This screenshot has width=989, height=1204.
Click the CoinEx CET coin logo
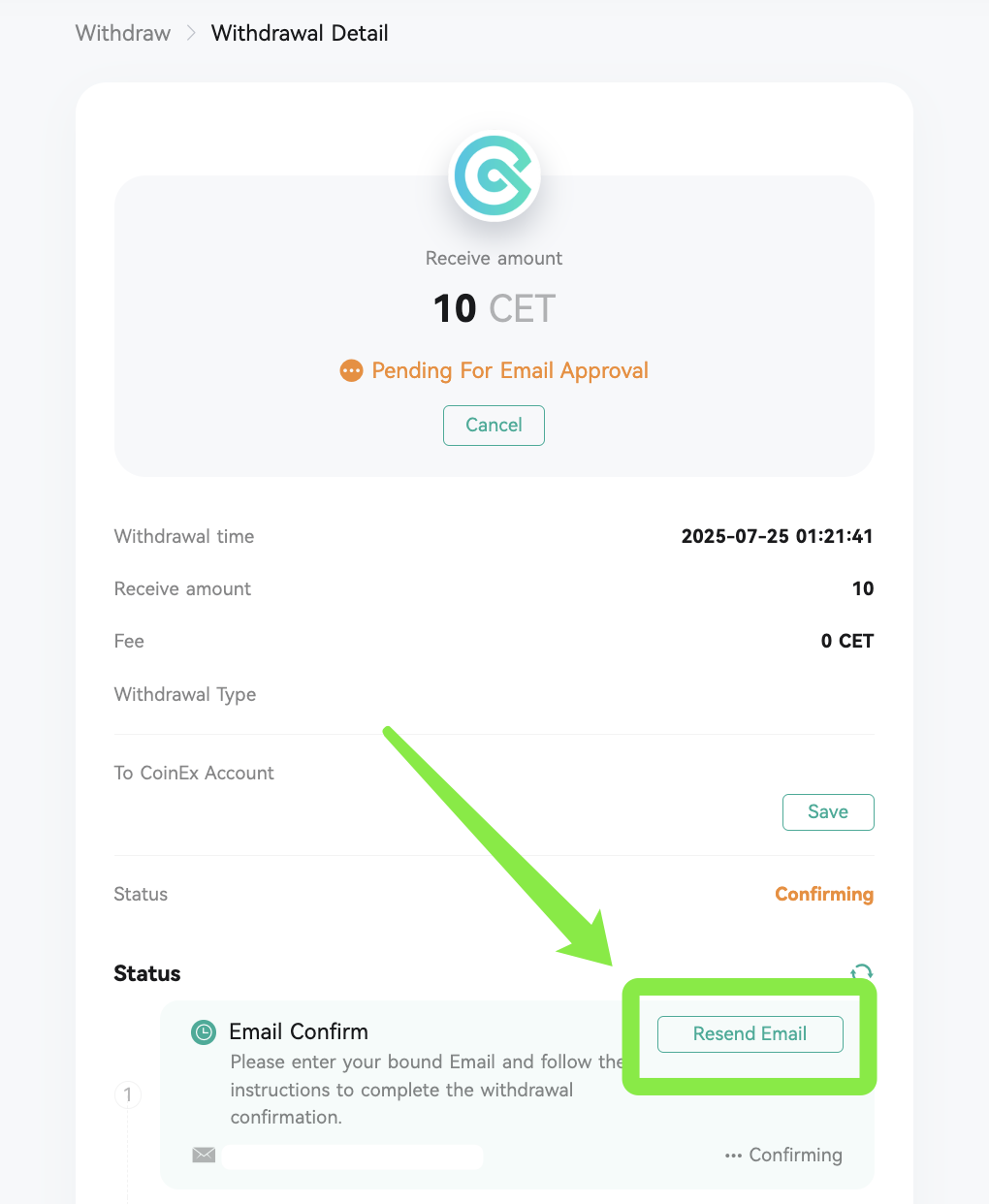tap(494, 175)
